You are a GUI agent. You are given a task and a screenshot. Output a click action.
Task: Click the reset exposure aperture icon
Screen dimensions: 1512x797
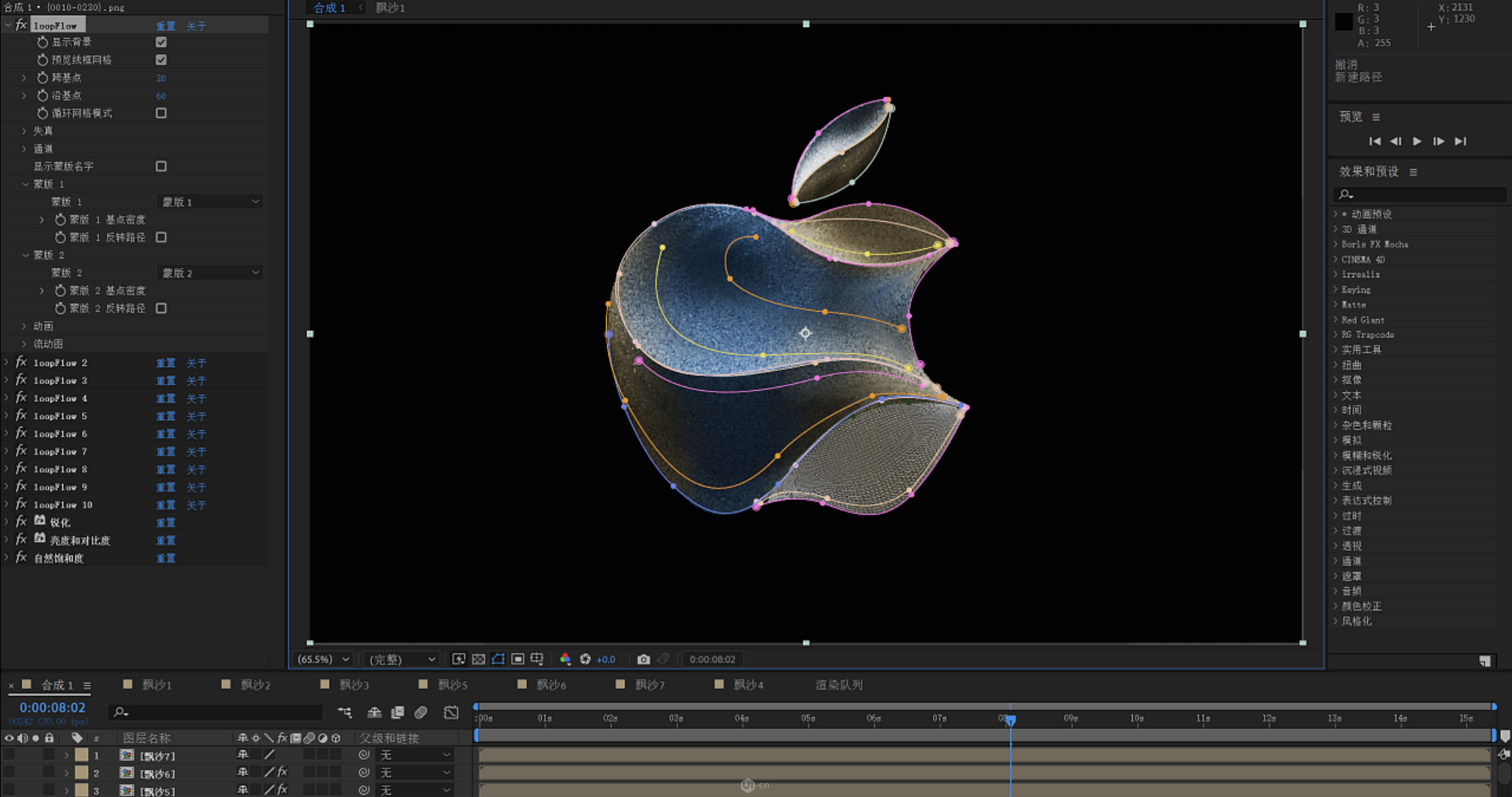tap(585, 659)
